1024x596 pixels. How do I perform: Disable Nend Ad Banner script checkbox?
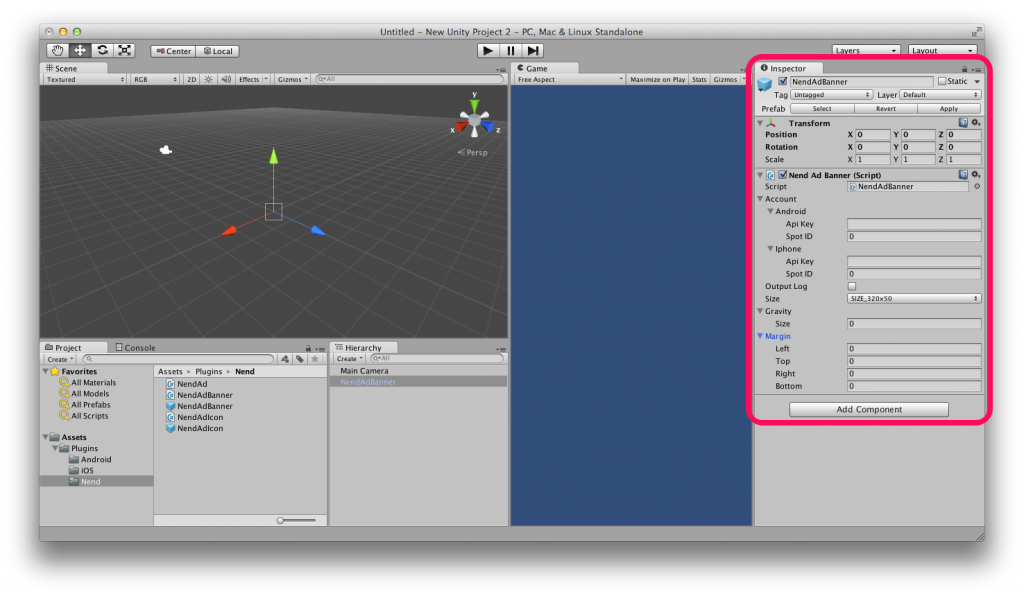[x=782, y=175]
